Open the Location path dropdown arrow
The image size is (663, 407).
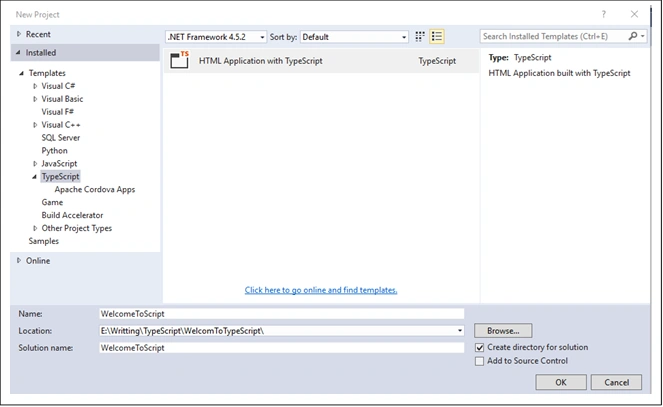point(460,331)
